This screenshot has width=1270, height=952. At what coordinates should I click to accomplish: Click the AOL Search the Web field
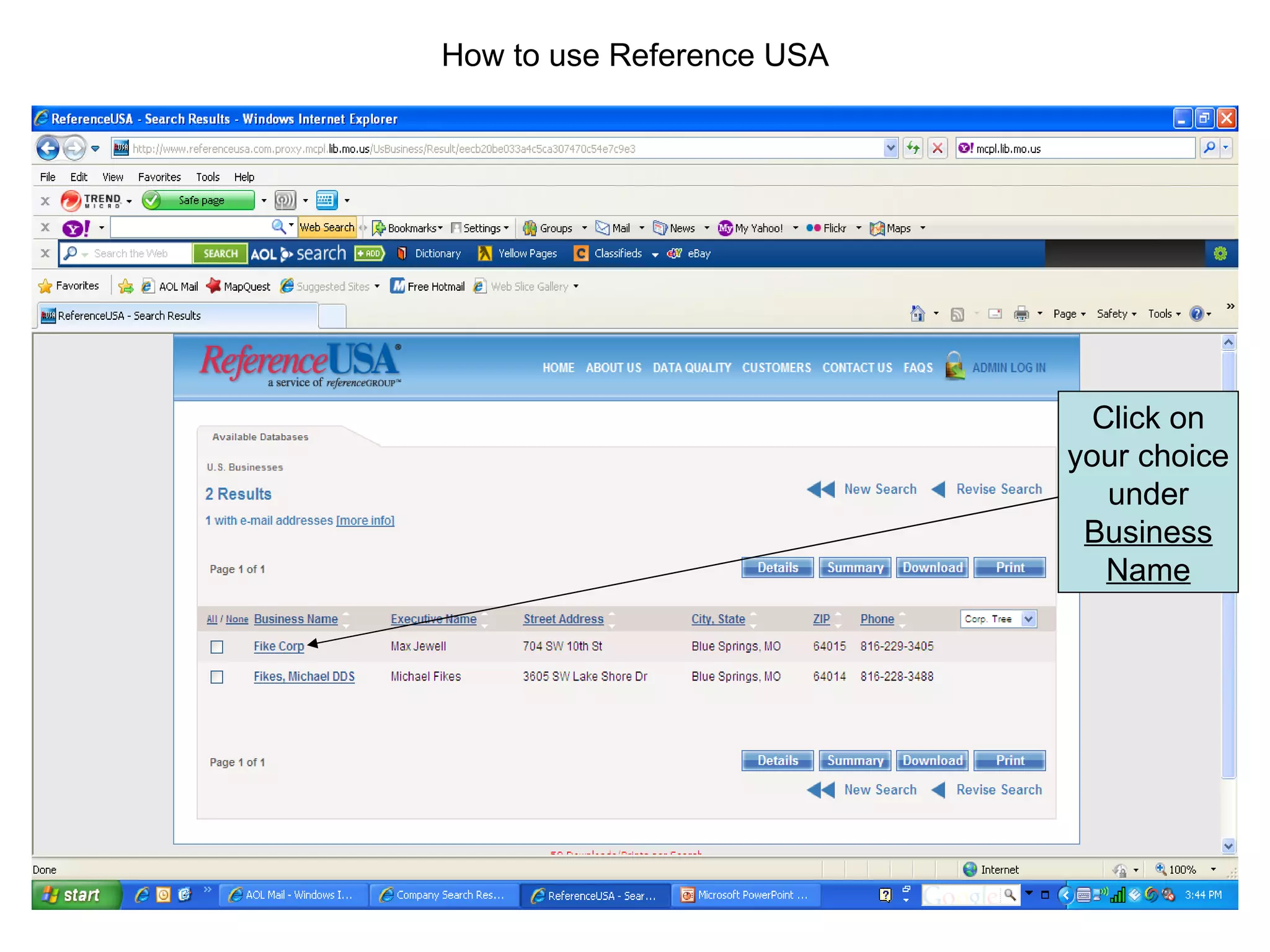coord(126,253)
